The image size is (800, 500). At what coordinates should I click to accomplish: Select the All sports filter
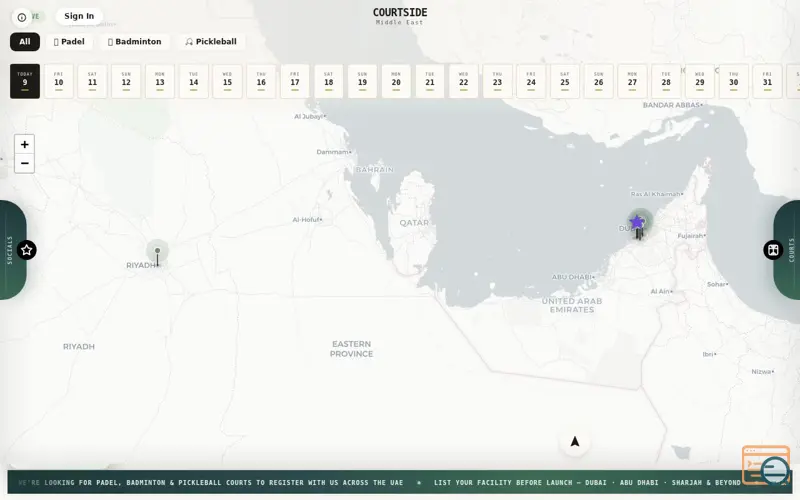click(x=25, y=42)
